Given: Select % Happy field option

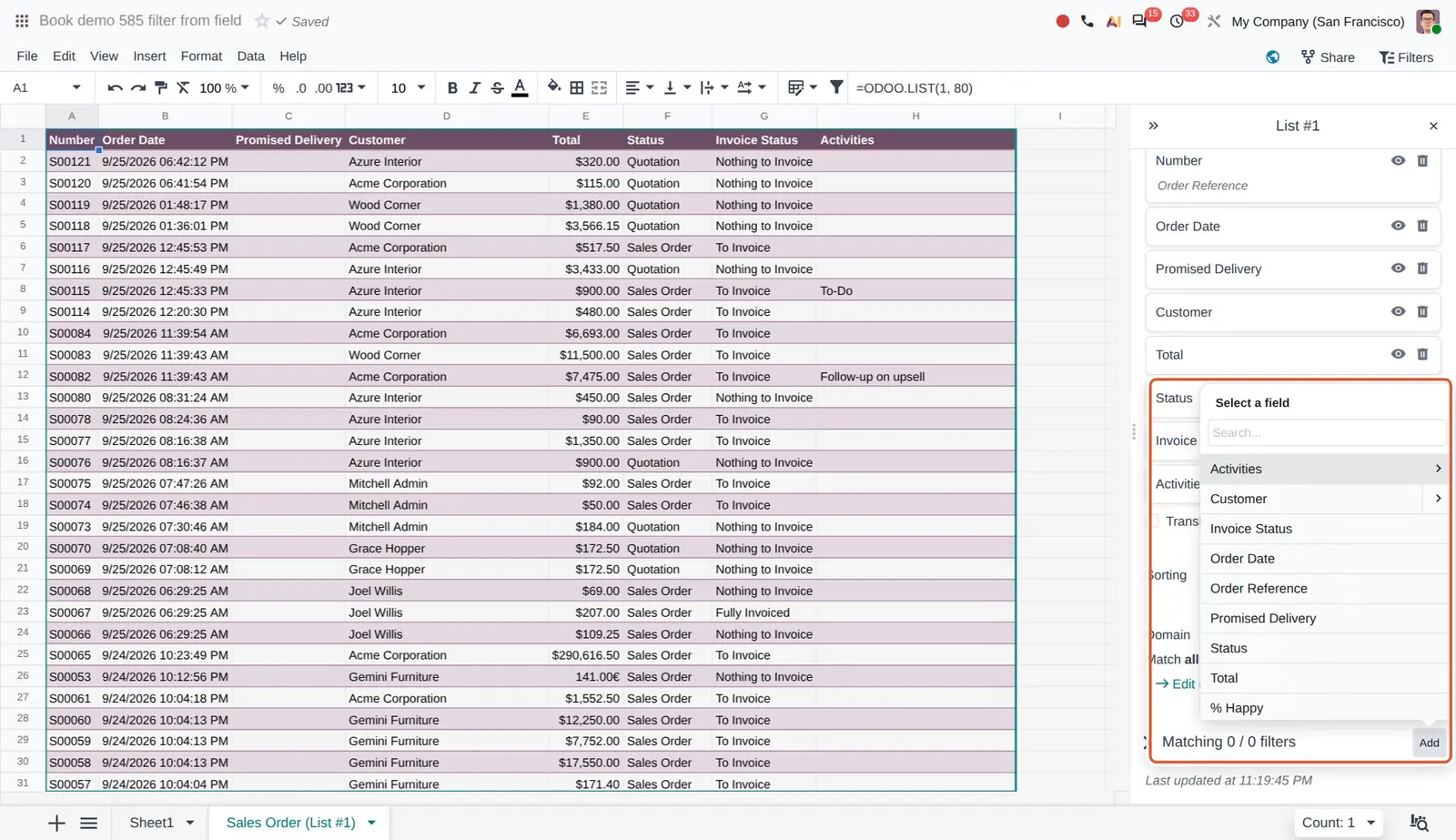Looking at the screenshot, I should click(1324, 708).
